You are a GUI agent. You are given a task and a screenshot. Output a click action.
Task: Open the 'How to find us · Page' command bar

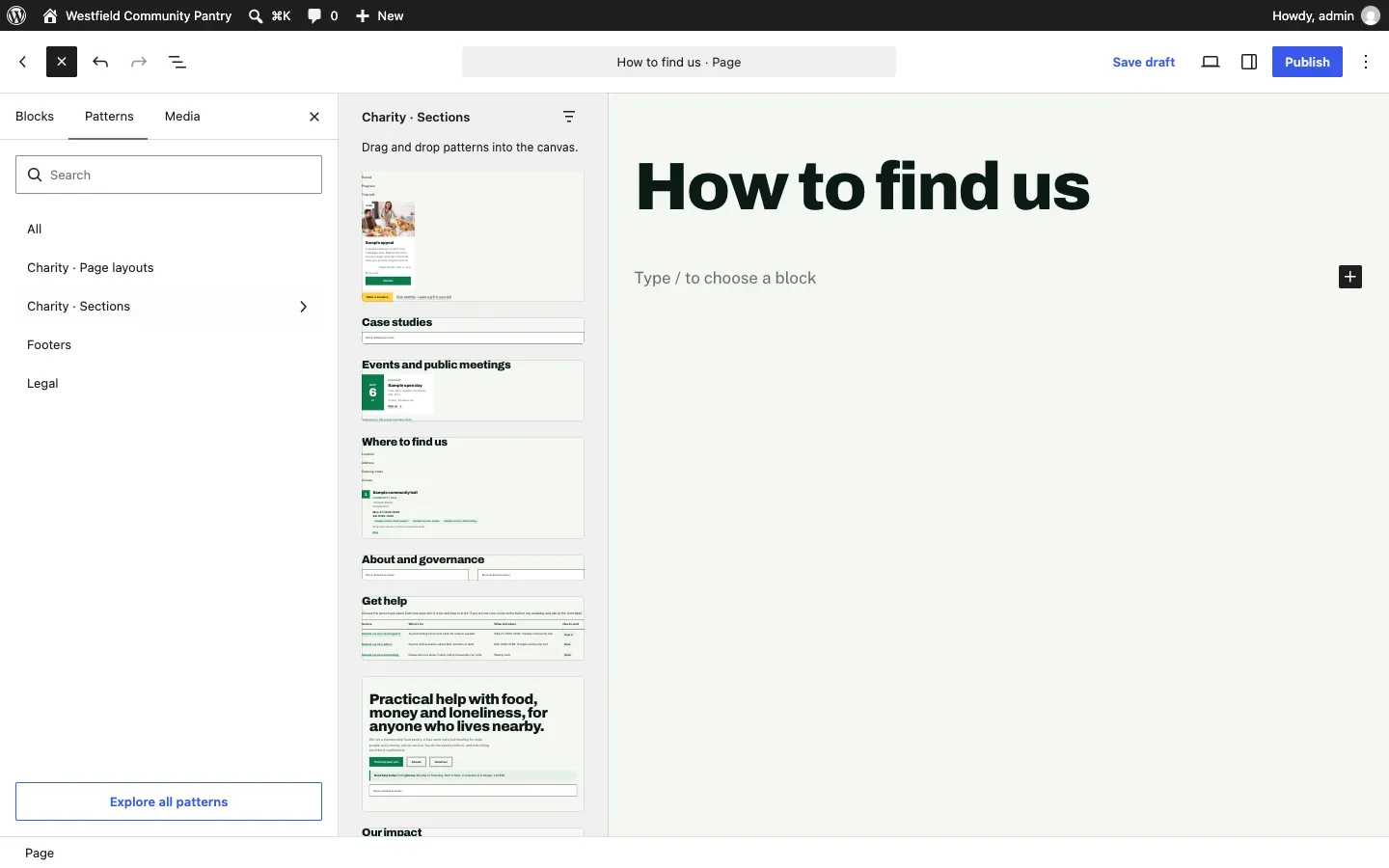pyautogui.click(x=679, y=63)
